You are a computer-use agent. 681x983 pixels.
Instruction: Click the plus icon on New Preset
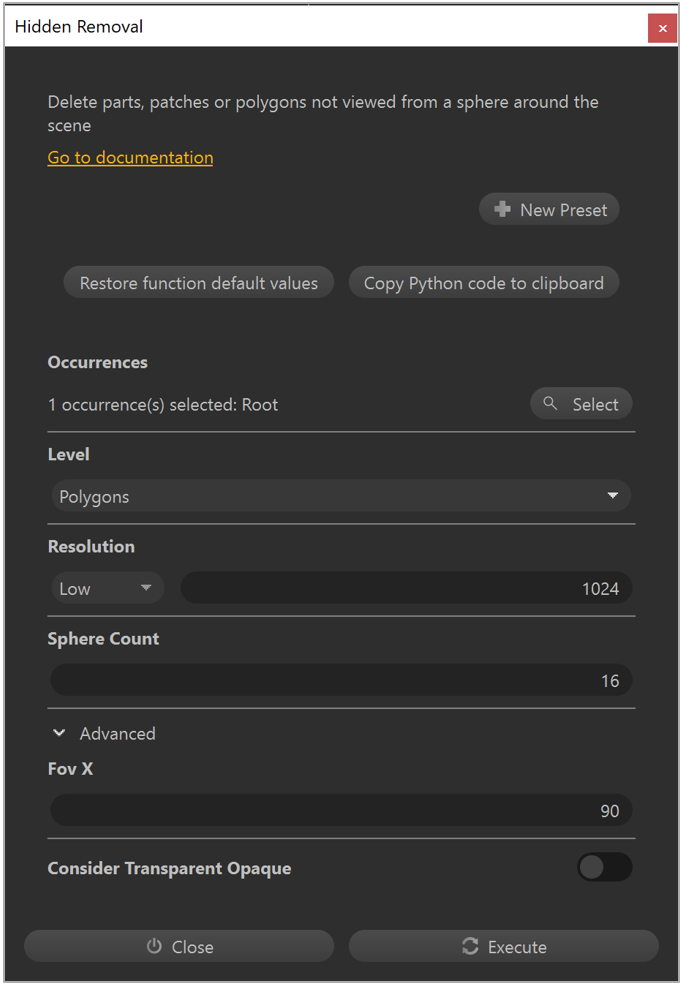point(502,210)
